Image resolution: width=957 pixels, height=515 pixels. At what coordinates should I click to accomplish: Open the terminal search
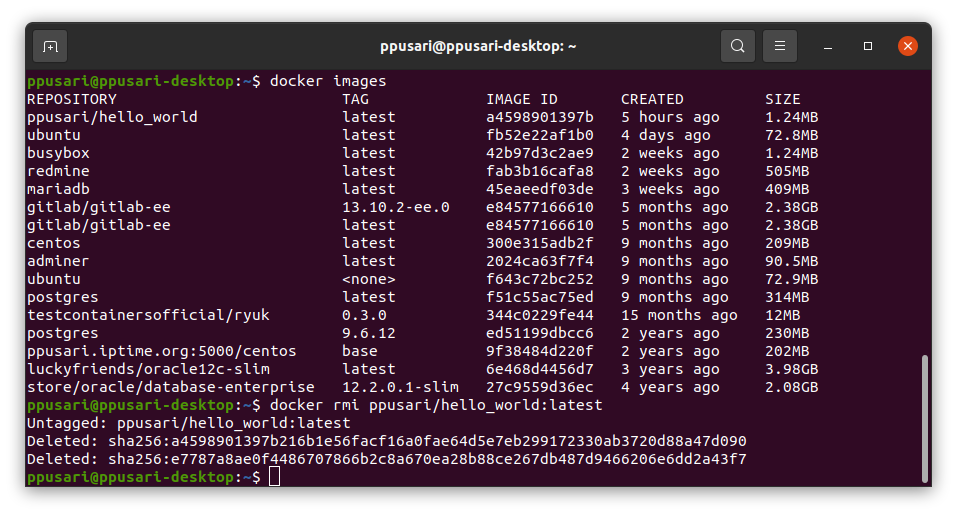737,46
